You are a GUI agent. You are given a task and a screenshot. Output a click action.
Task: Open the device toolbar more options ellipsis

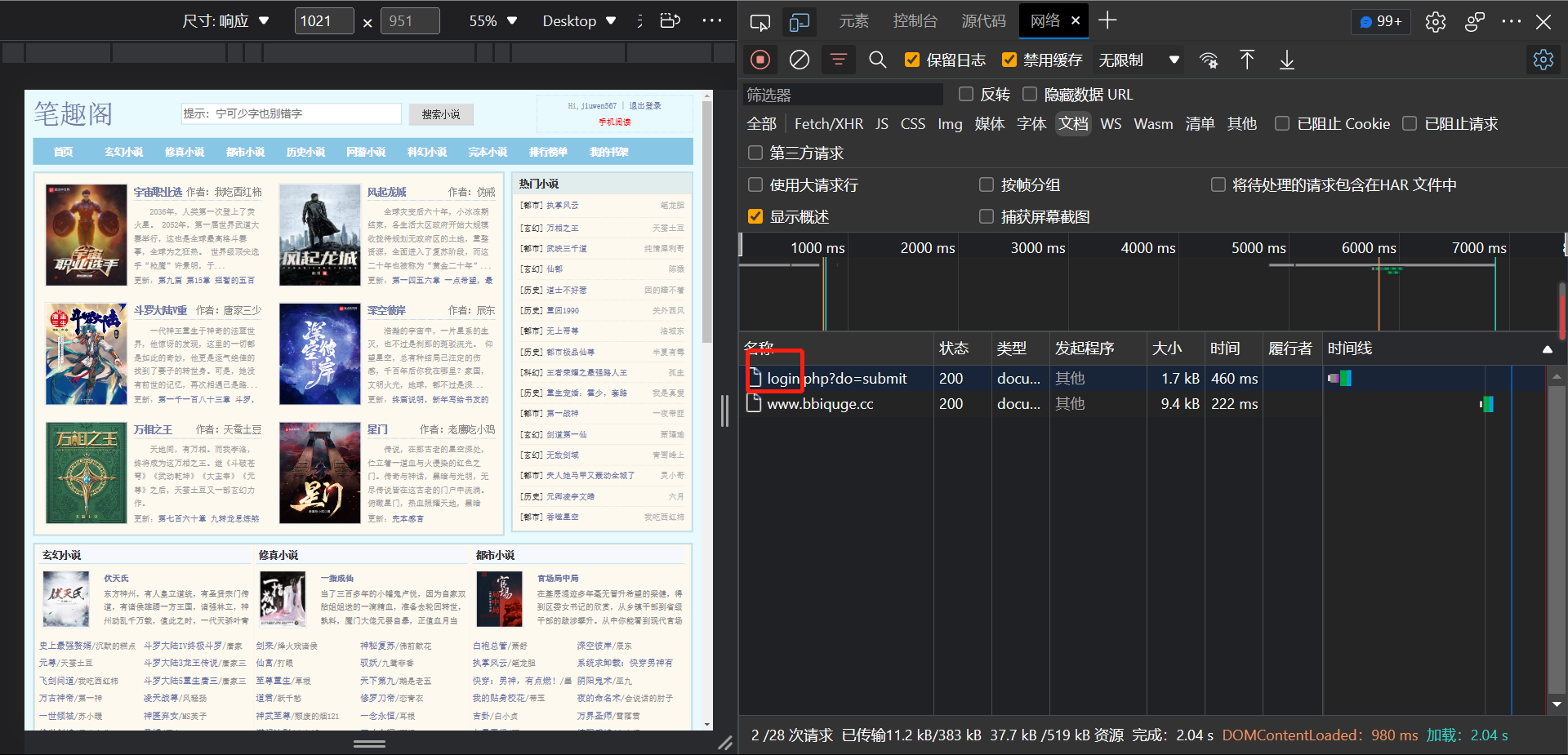(712, 20)
